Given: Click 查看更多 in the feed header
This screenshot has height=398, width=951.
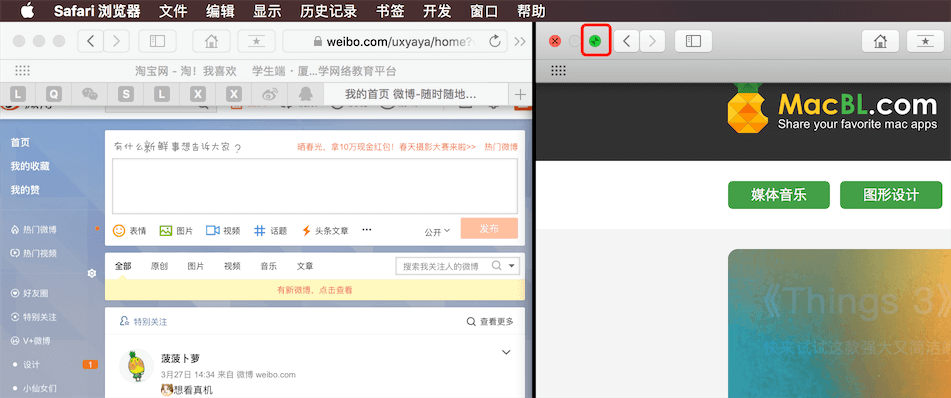Looking at the screenshot, I should 490,322.
